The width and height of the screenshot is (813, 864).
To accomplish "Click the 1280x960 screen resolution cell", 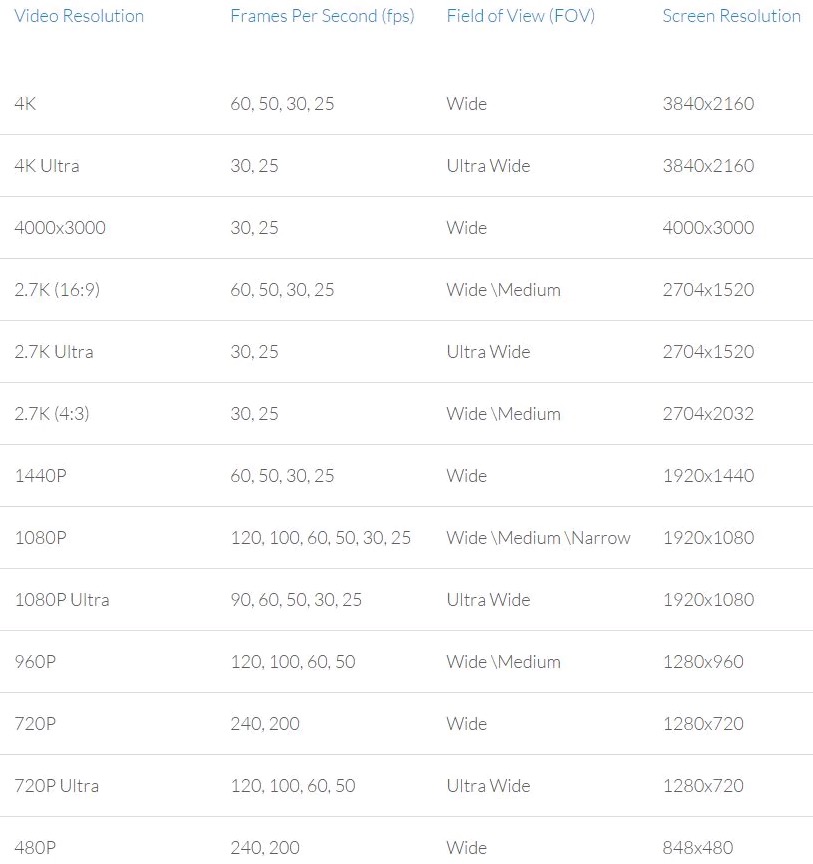I will (x=703, y=662).
